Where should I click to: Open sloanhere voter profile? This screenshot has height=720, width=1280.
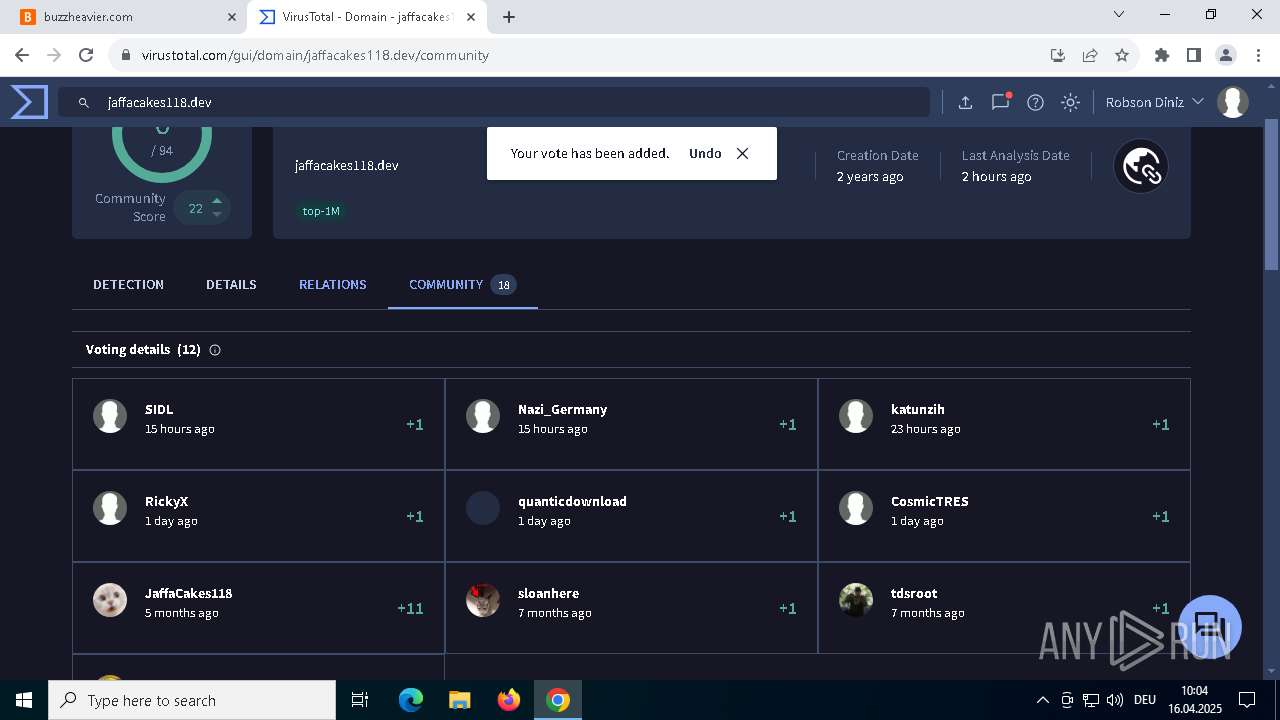(x=548, y=593)
